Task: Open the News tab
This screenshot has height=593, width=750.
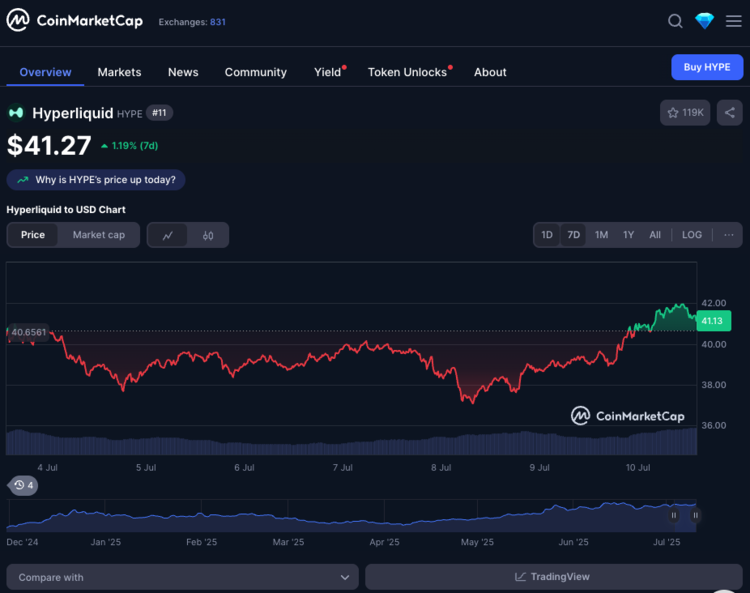Action: coord(183,72)
